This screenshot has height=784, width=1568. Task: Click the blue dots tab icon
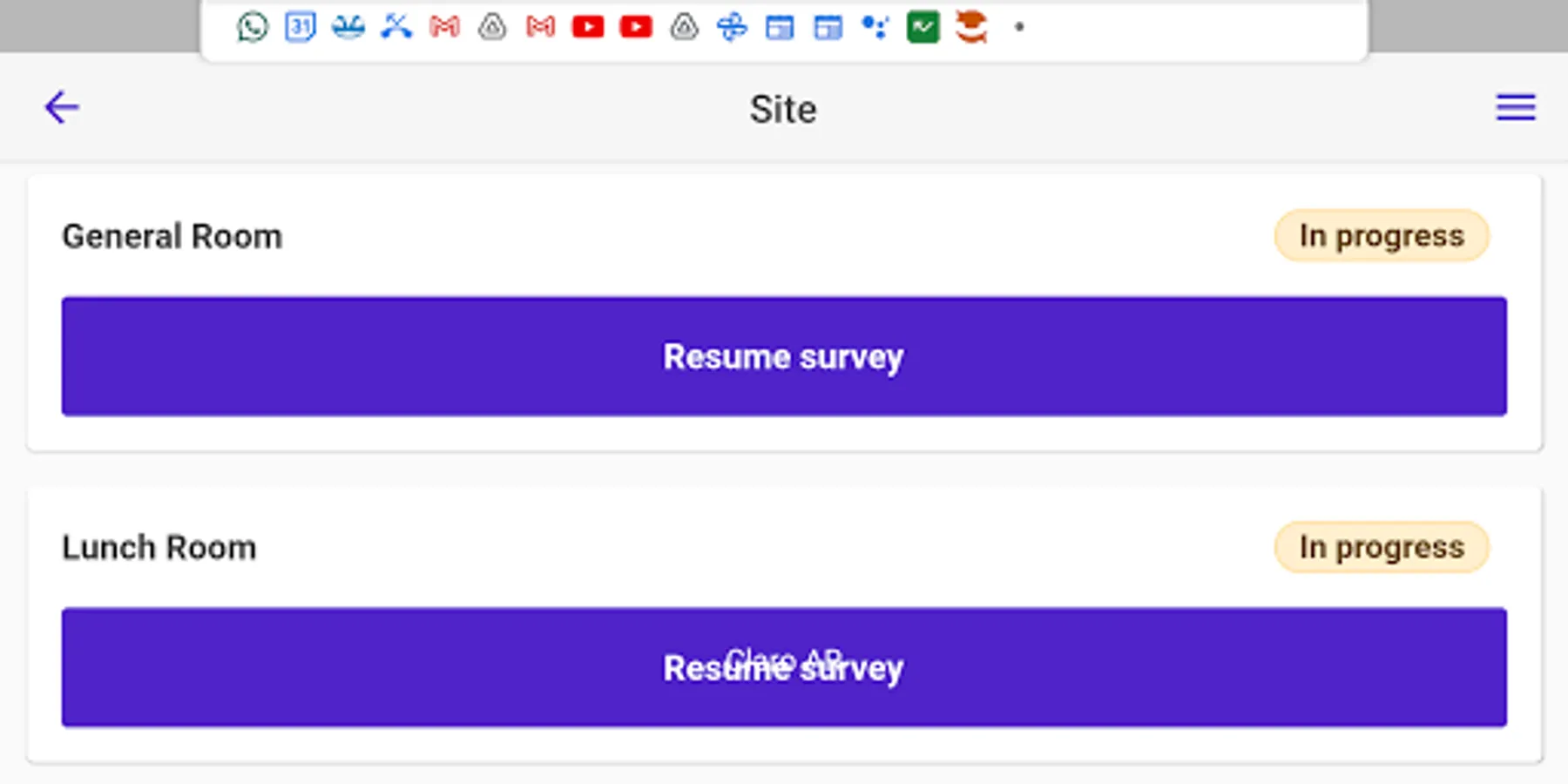875,28
